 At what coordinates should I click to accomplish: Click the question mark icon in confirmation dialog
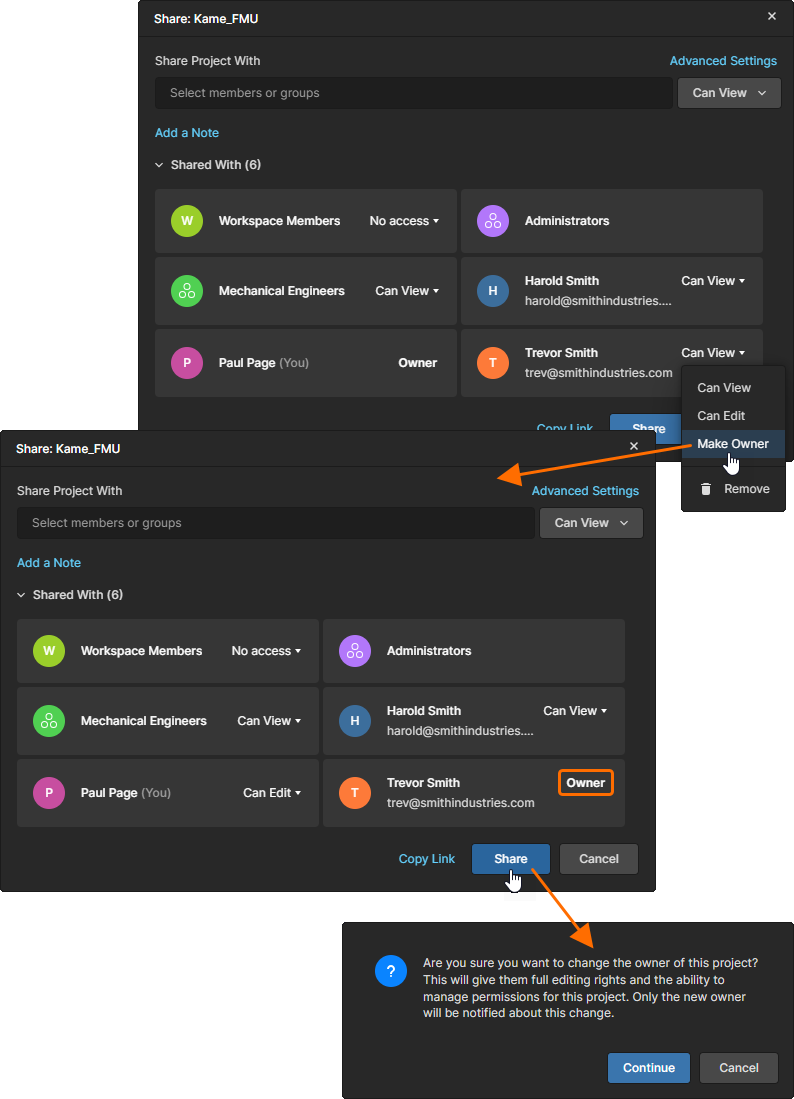(x=390, y=970)
